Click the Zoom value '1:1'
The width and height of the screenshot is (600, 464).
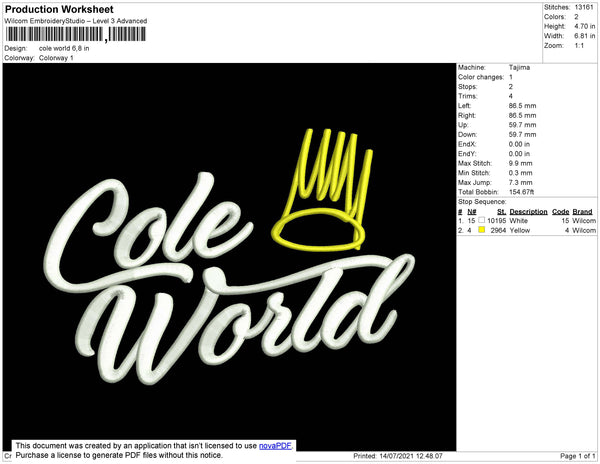[x=579, y=46]
